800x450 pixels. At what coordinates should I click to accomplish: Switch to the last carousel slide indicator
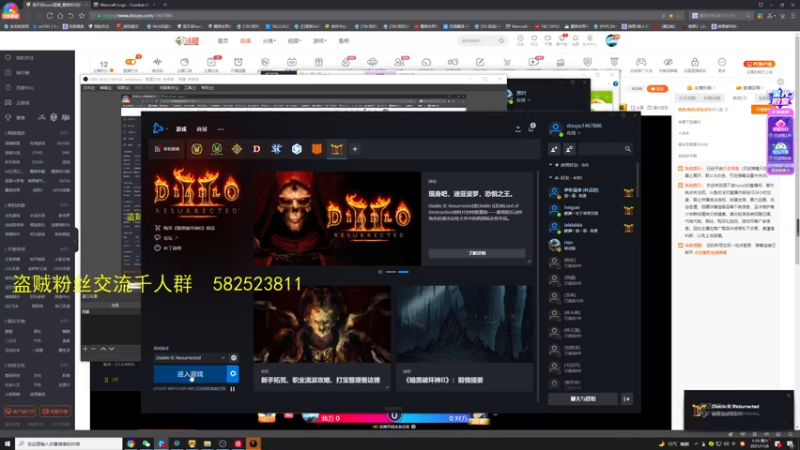click(404, 272)
